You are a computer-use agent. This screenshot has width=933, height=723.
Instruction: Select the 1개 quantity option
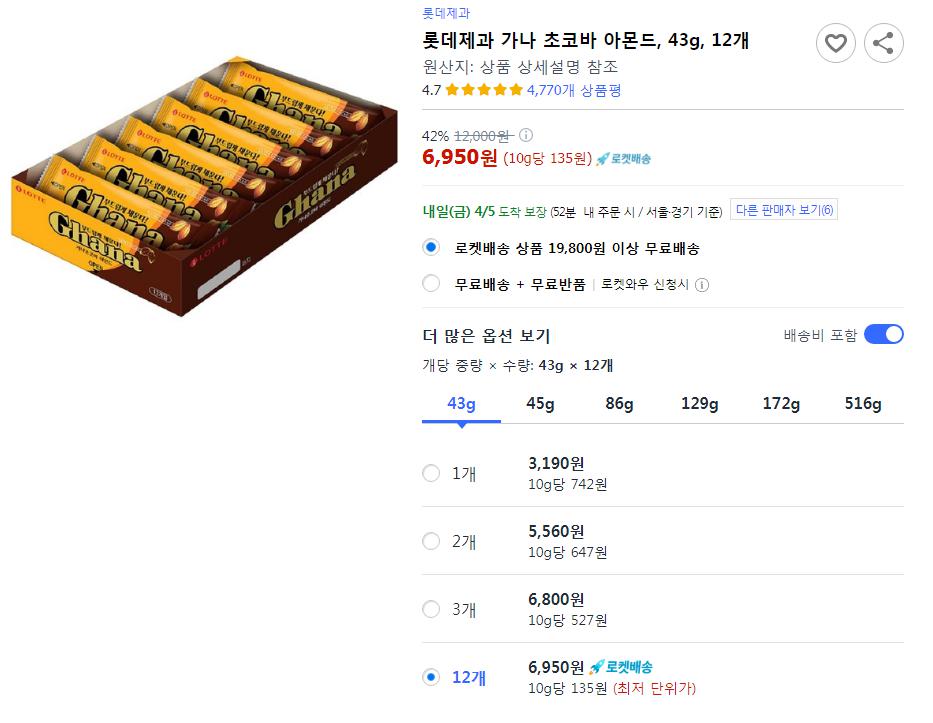tap(431, 473)
